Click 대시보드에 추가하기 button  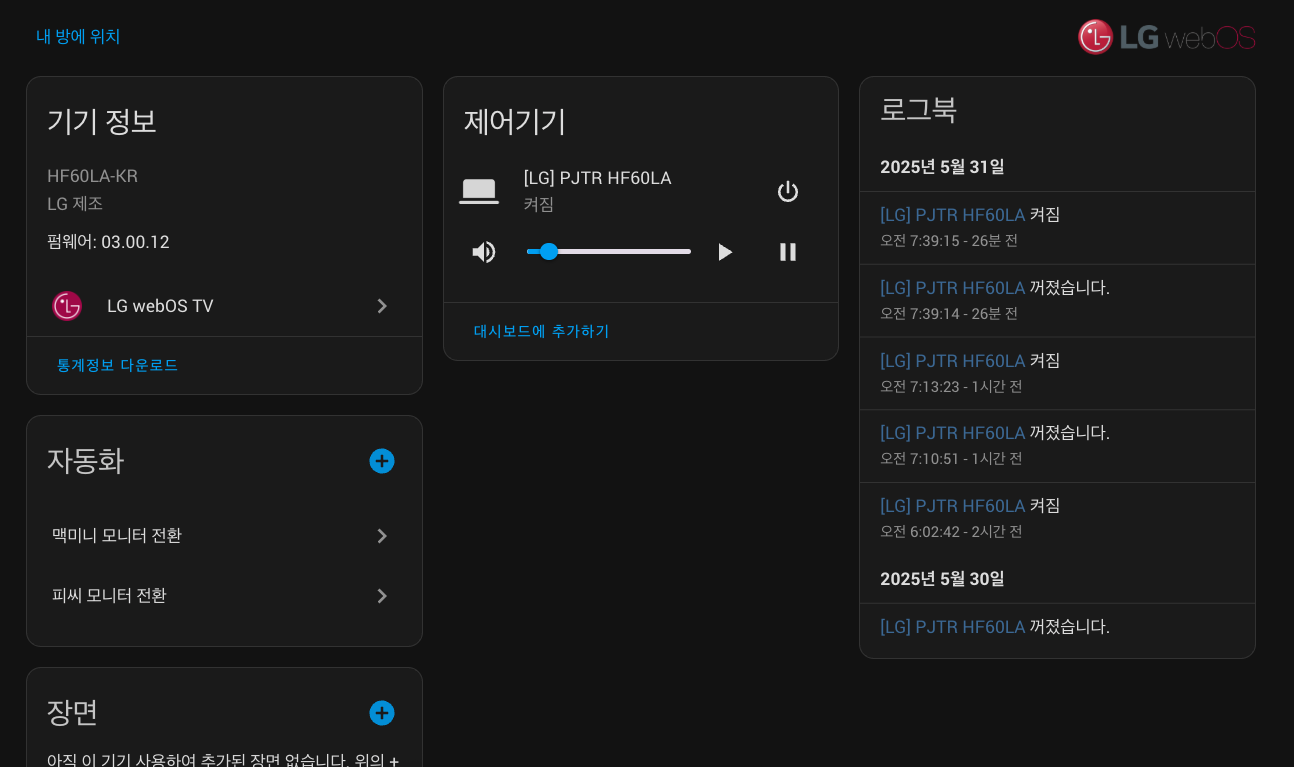click(x=541, y=331)
